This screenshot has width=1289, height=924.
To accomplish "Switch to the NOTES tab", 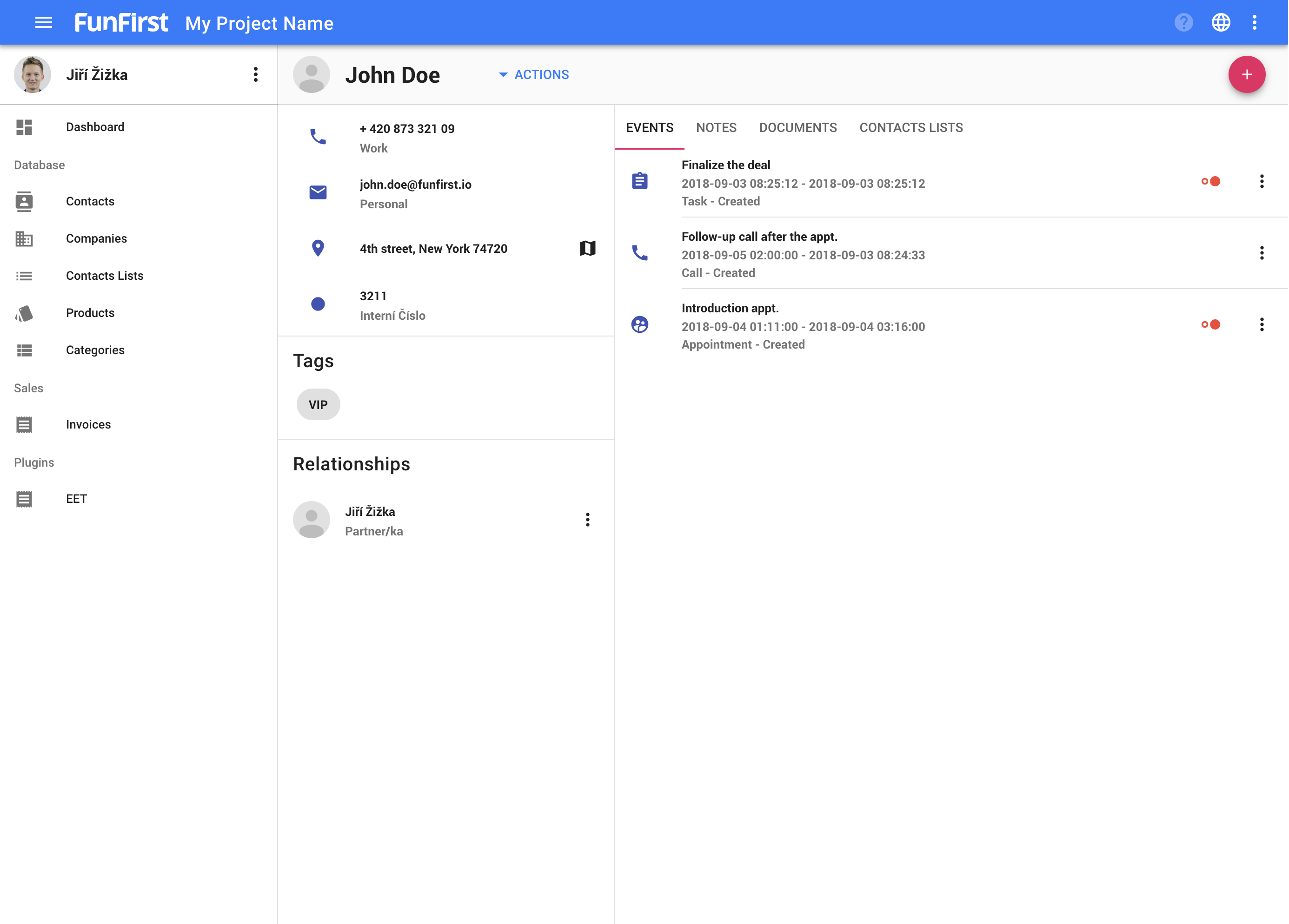I will pyautogui.click(x=716, y=128).
